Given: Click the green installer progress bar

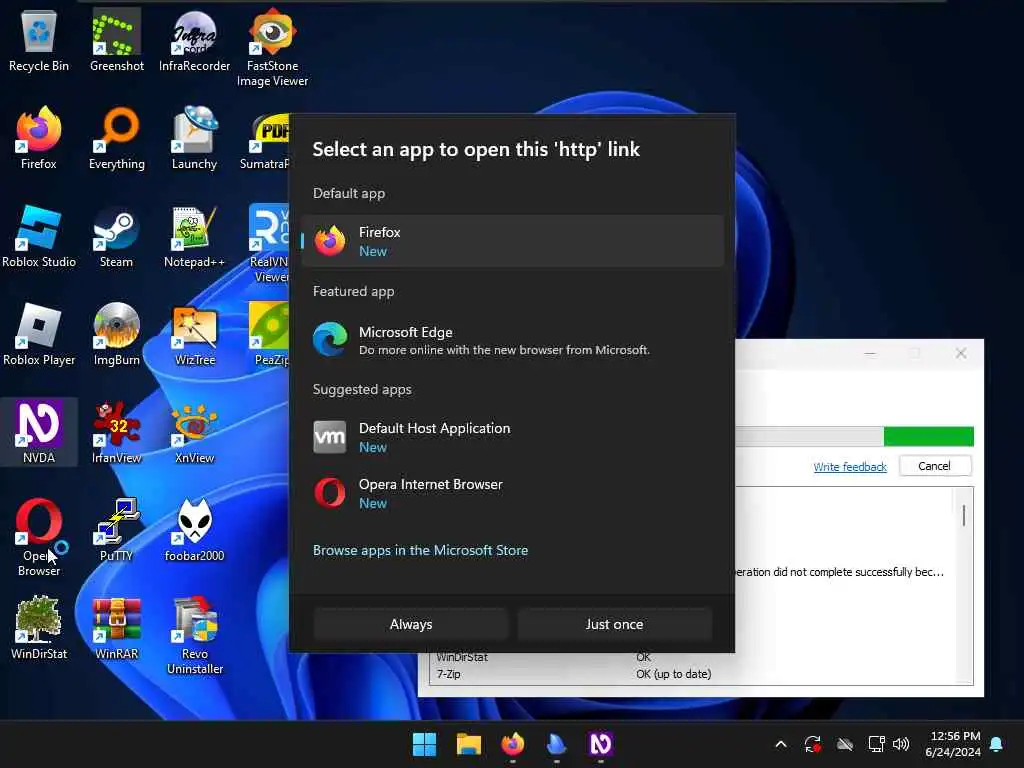Looking at the screenshot, I should click(x=928, y=436).
